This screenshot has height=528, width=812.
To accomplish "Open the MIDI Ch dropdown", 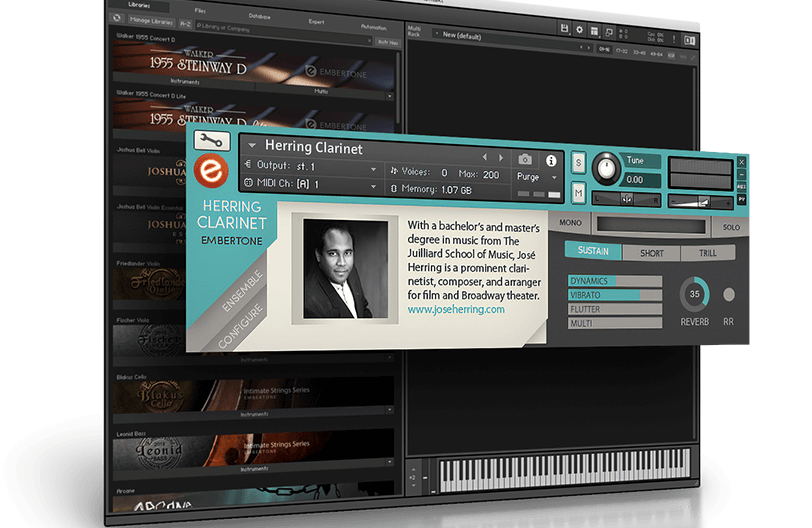I will (373, 186).
